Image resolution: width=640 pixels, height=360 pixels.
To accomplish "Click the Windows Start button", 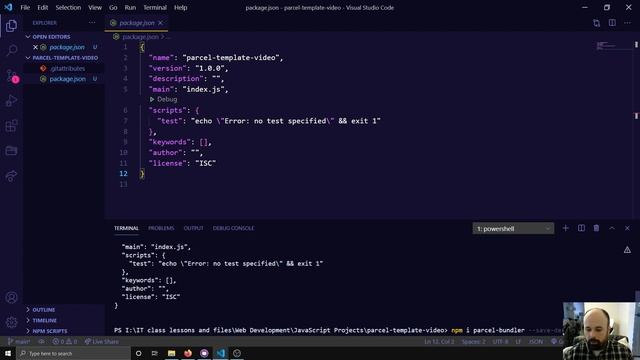I will point(8,353).
